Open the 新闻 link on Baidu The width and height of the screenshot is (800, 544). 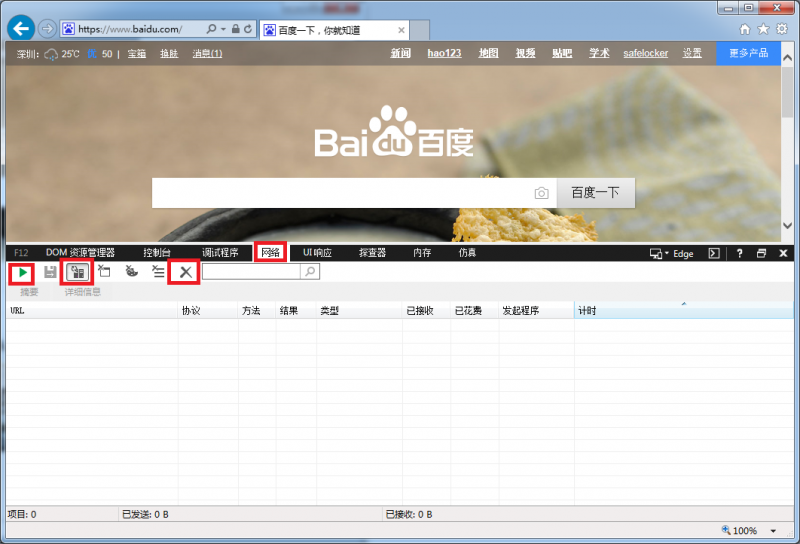[x=401, y=53]
